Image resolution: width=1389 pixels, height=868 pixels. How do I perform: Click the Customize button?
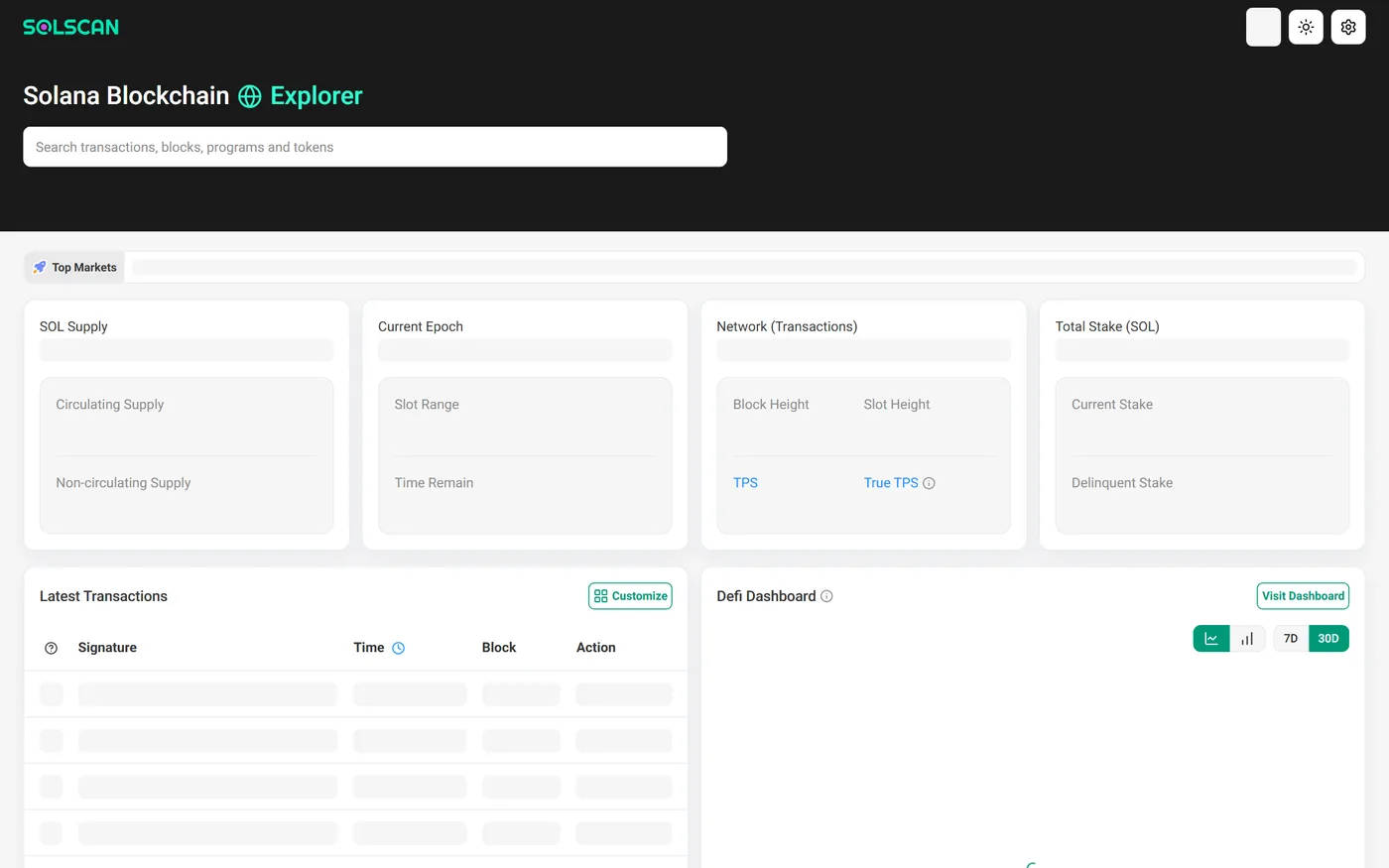coord(630,596)
